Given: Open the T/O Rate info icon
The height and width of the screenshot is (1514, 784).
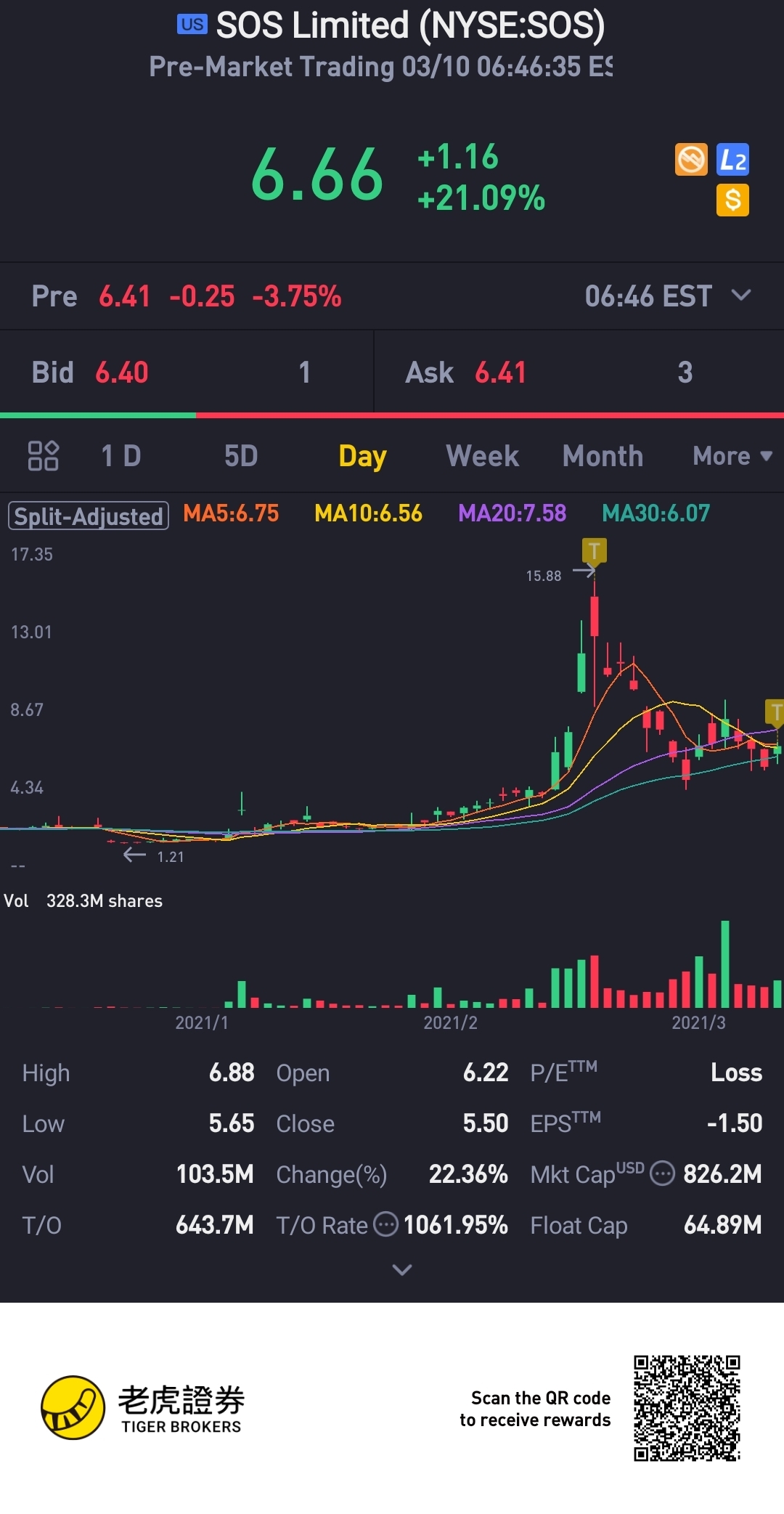Looking at the screenshot, I should click(x=385, y=1224).
